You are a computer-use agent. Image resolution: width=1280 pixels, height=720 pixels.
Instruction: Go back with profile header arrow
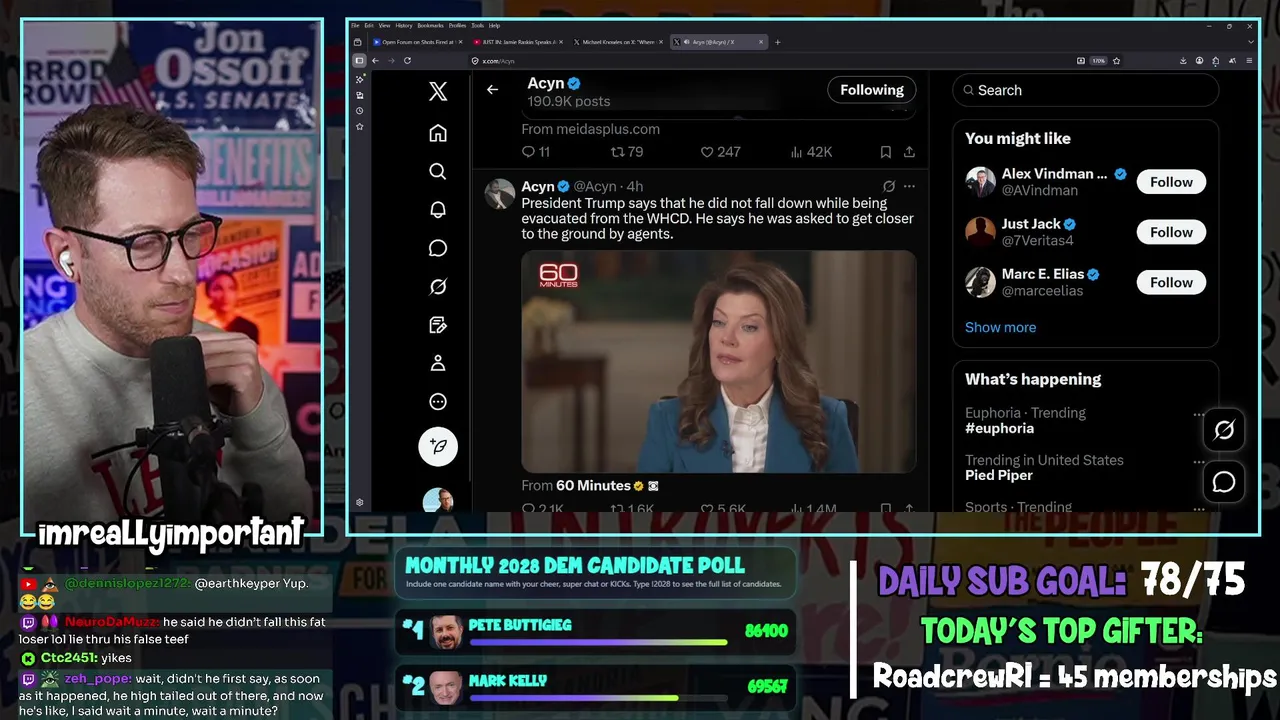tap(492, 90)
